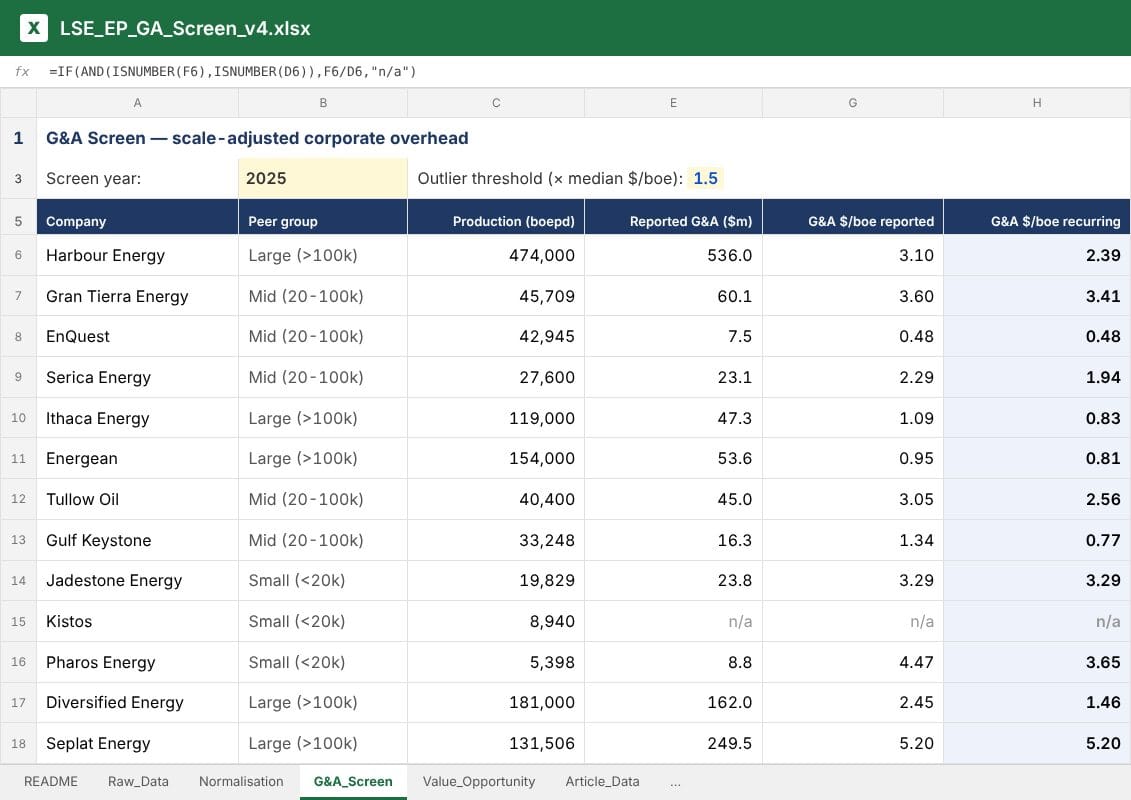This screenshot has height=800, width=1131.
Task: Click Gulf Keystone recurring value 0.77
Action: click(1037, 540)
